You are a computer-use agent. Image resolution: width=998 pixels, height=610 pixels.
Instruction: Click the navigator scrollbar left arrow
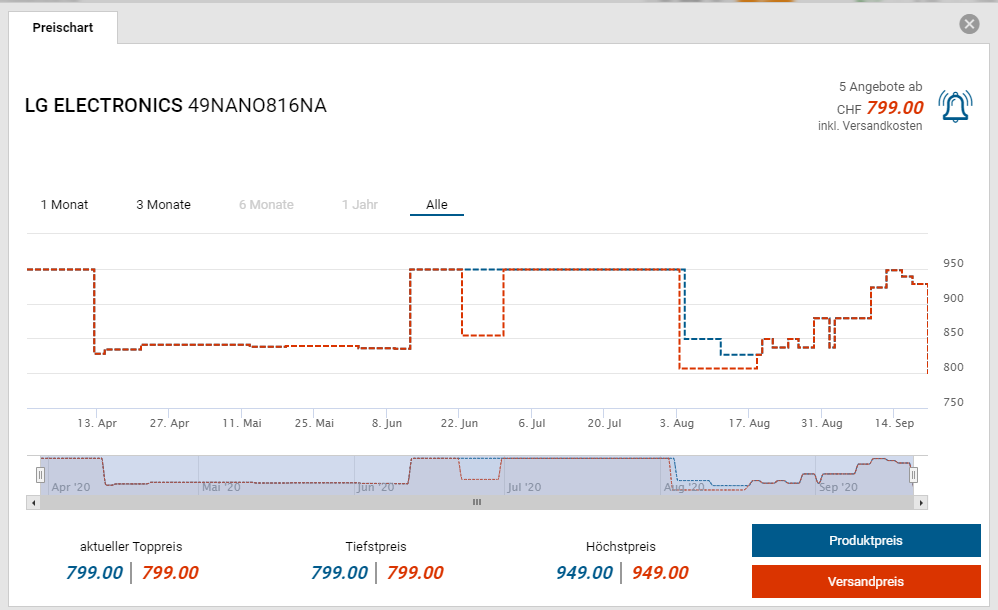[x=33, y=502]
